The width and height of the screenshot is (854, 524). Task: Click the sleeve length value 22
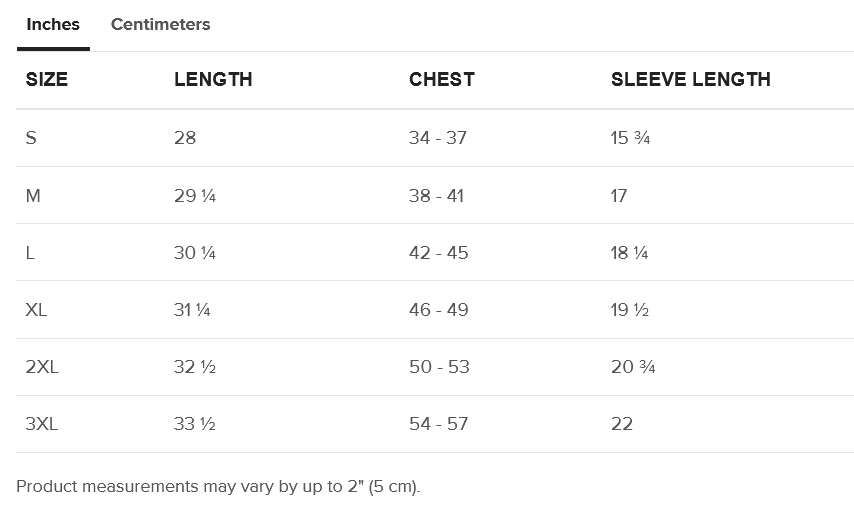[622, 424]
